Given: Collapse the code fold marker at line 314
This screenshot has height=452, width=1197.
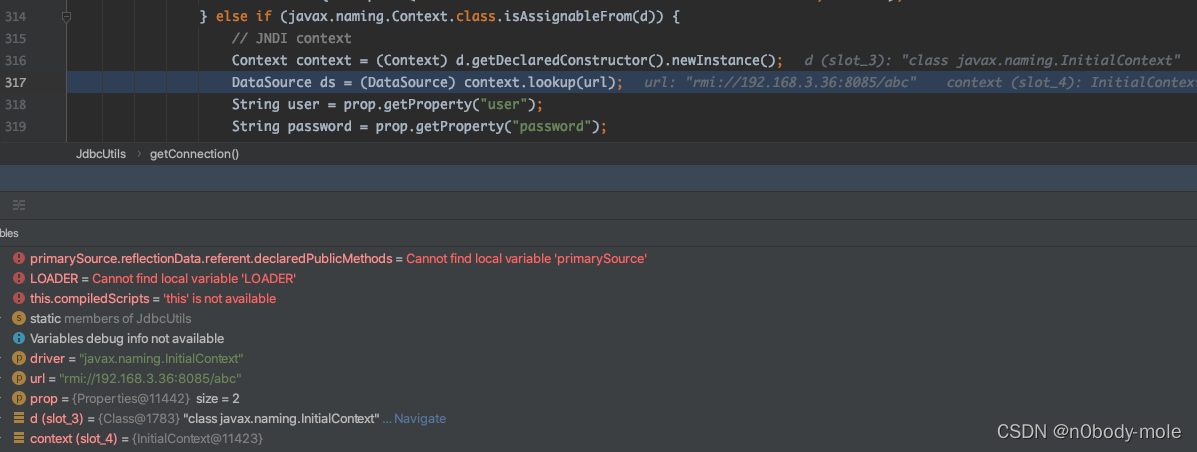Looking at the screenshot, I should coord(66,16).
